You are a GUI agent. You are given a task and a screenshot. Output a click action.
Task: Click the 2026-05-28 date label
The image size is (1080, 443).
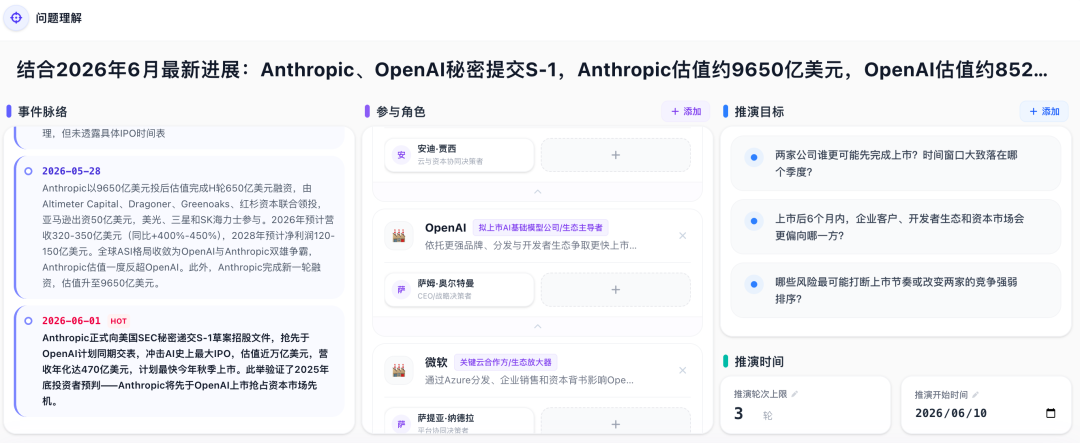[72, 171]
